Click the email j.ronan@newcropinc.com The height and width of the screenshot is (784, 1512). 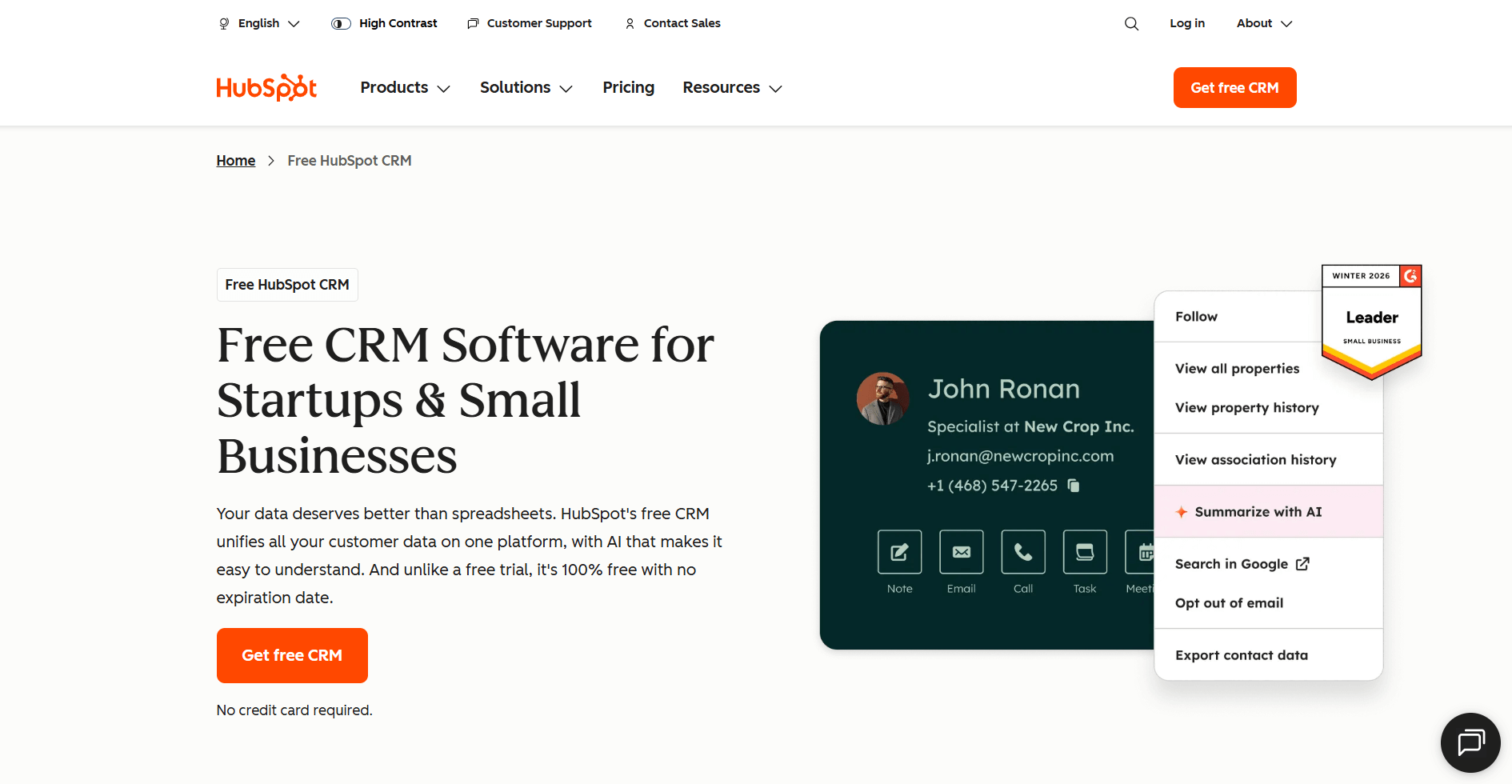pos(1020,456)
